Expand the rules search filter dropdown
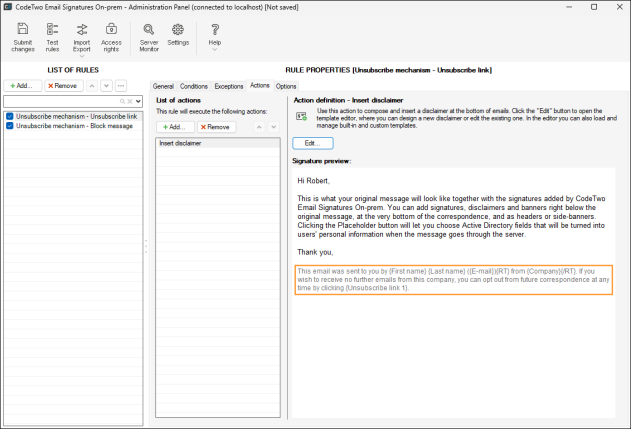 (x=138, y=101)
